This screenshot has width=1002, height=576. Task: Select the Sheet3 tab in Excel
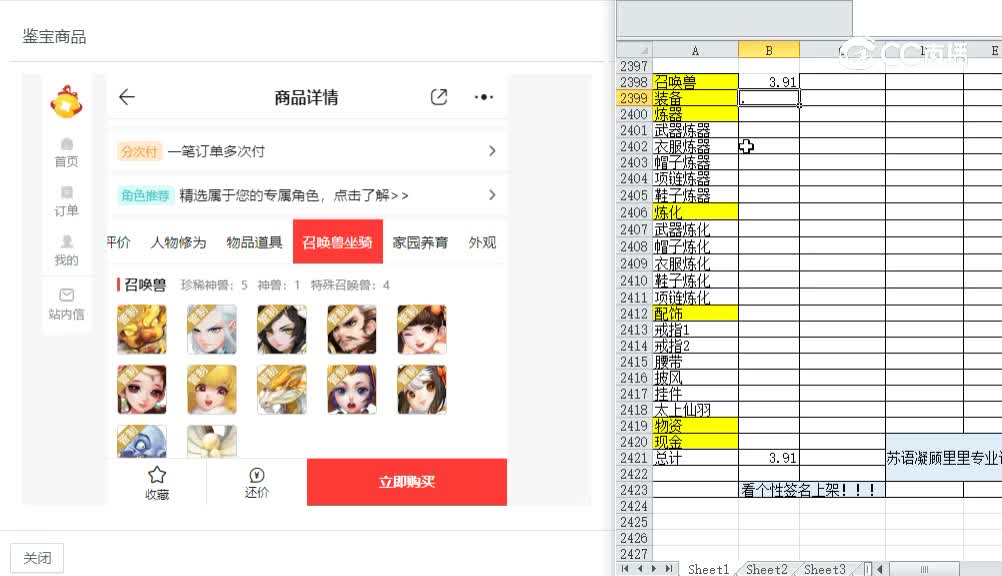pyautogui.click(x=824, y=569)
